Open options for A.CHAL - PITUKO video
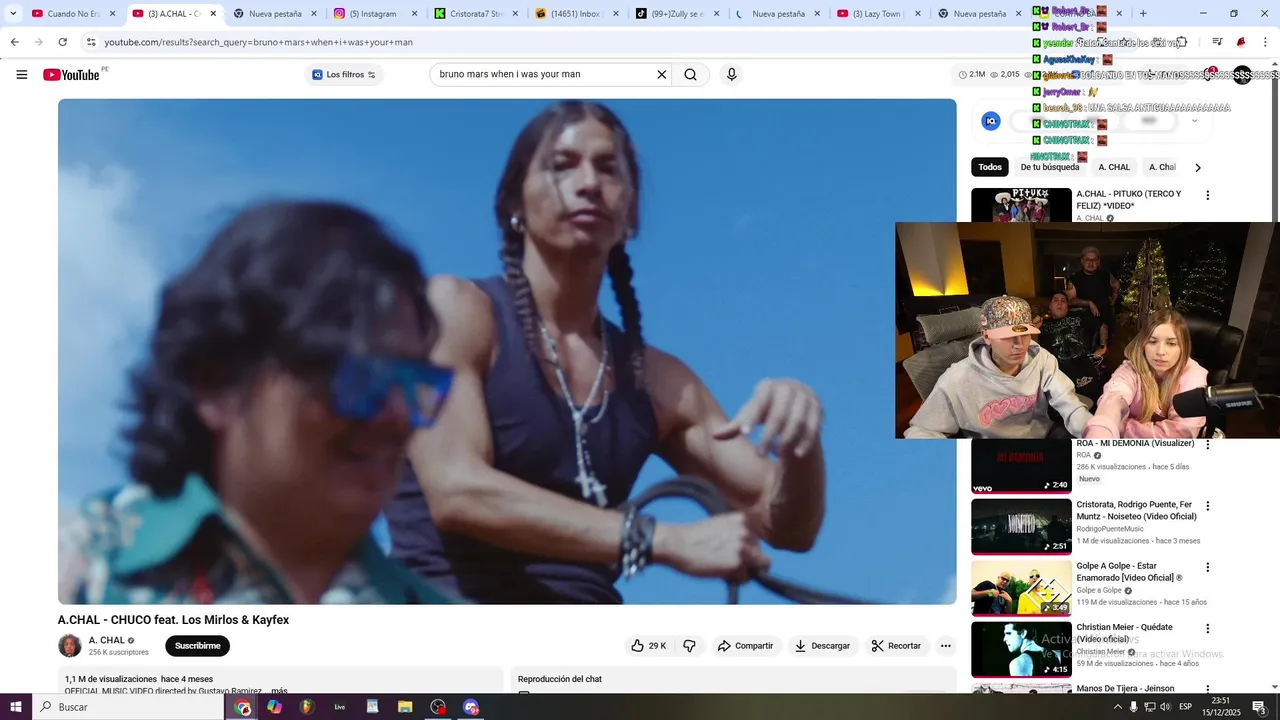1280x720 pixels. (1207, 196)
